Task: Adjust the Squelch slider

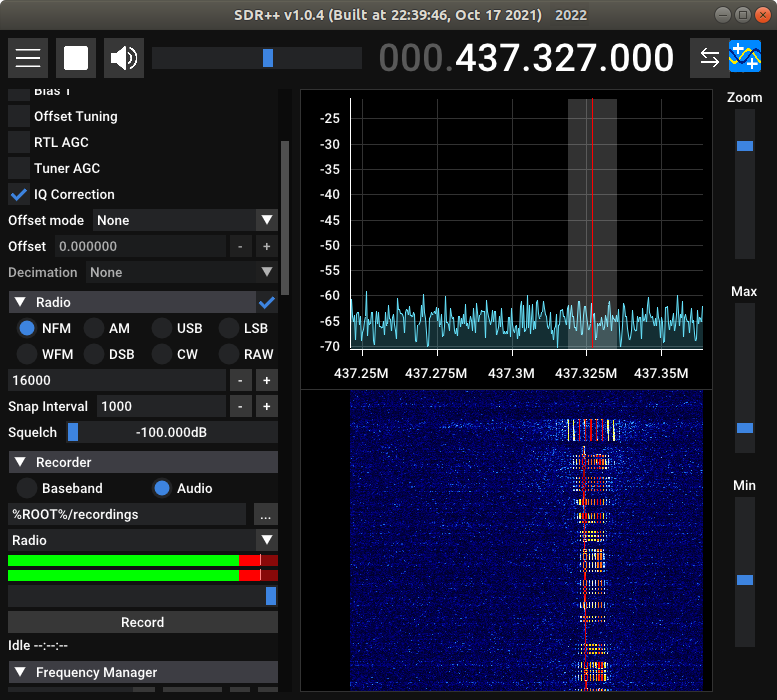Action: (x=172, y=432)
